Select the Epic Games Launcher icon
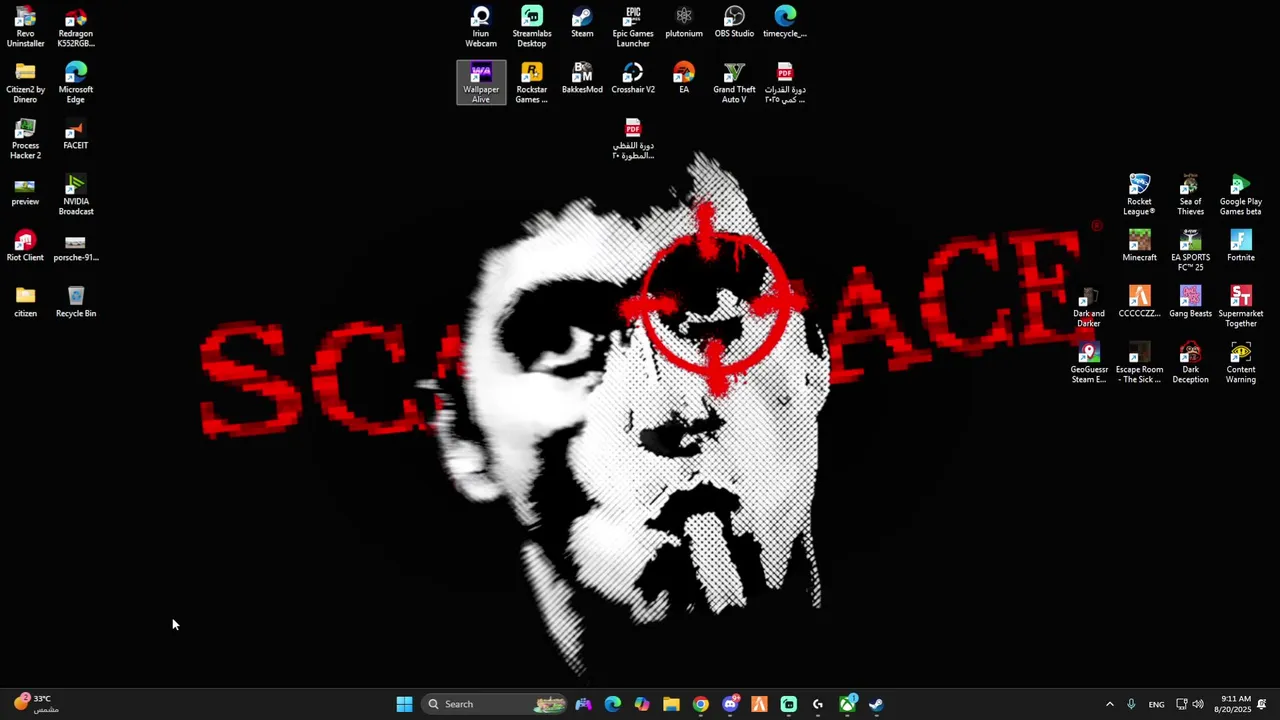This screenshot has height=720, width=1280. point(633,27)
